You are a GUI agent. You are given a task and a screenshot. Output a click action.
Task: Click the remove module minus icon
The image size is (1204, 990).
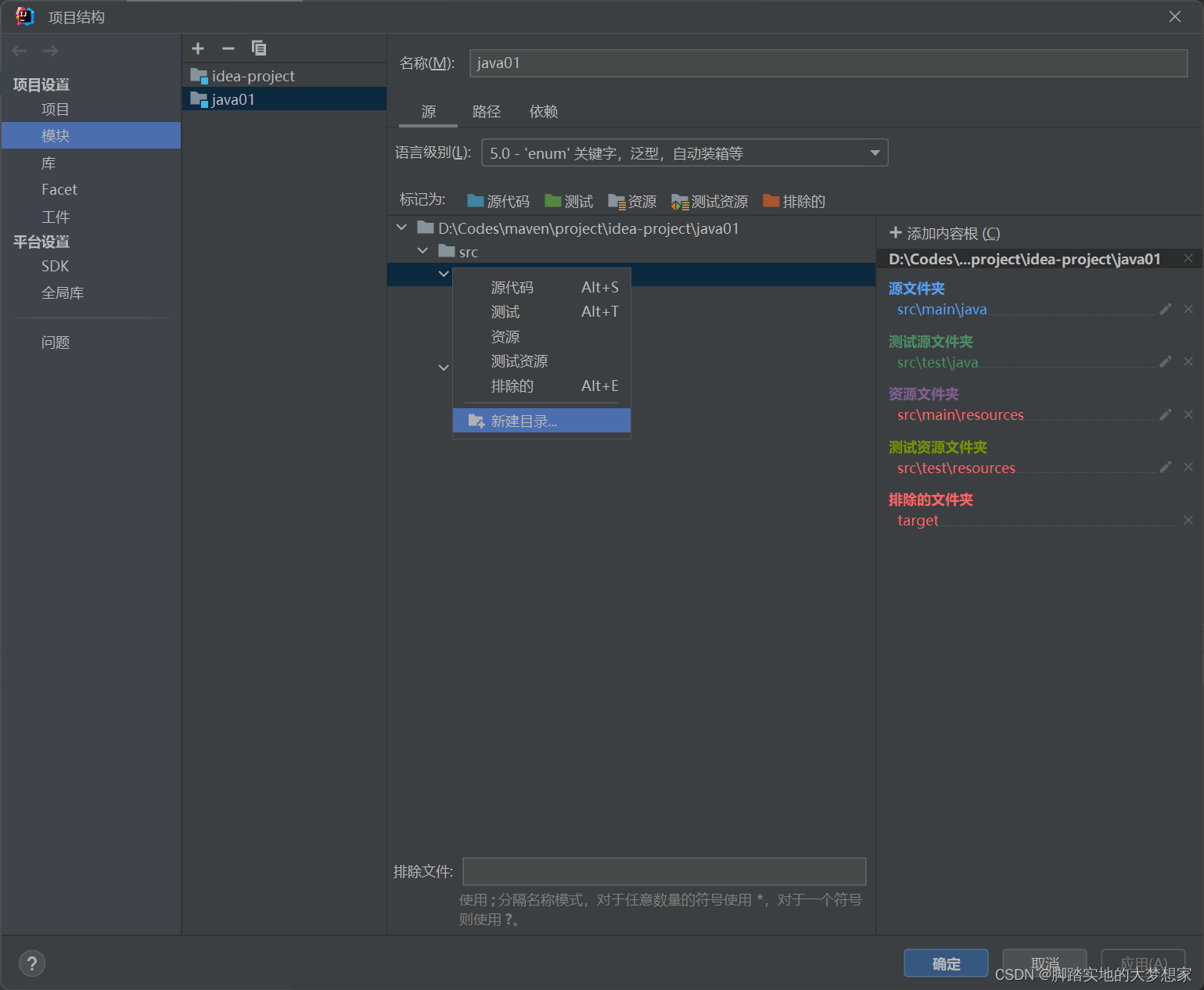(x=228, y=48)
